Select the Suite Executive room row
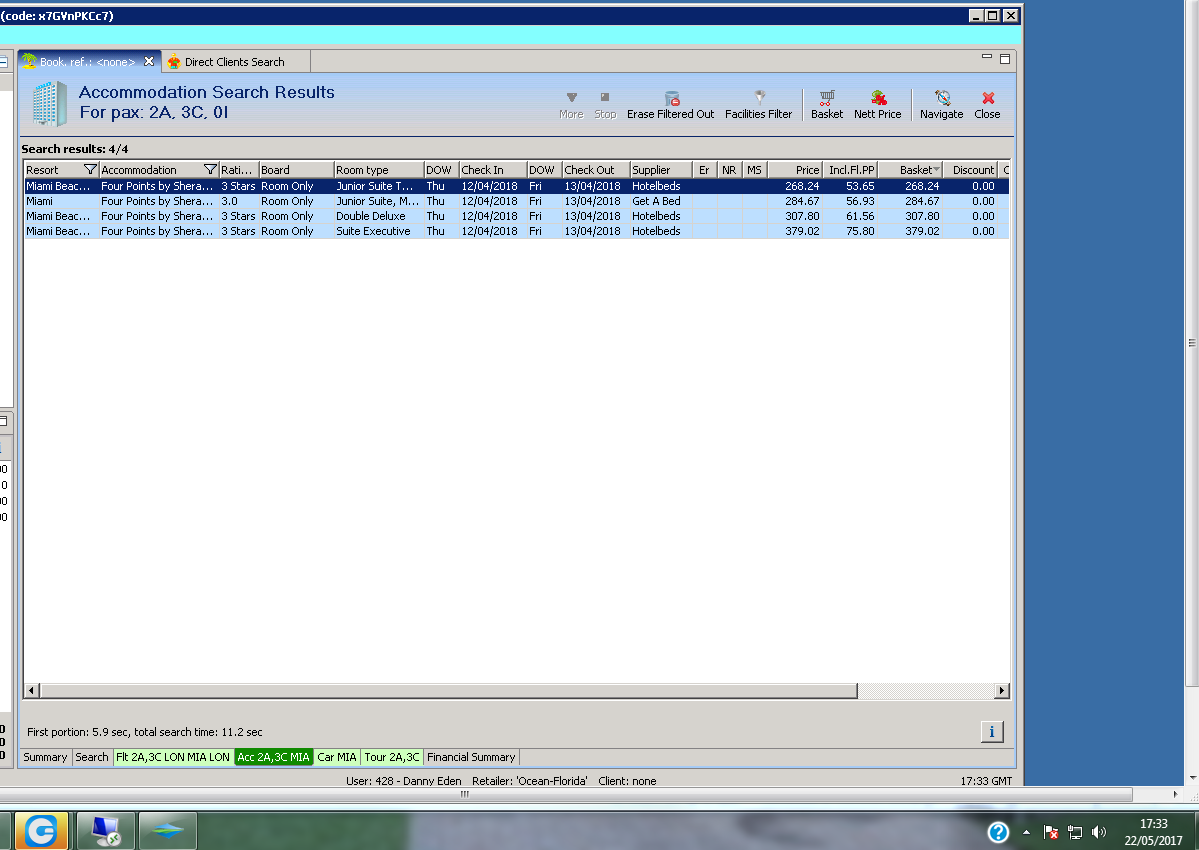The height and width of the screenshot is (850, 1199). [x=516, y=231]
